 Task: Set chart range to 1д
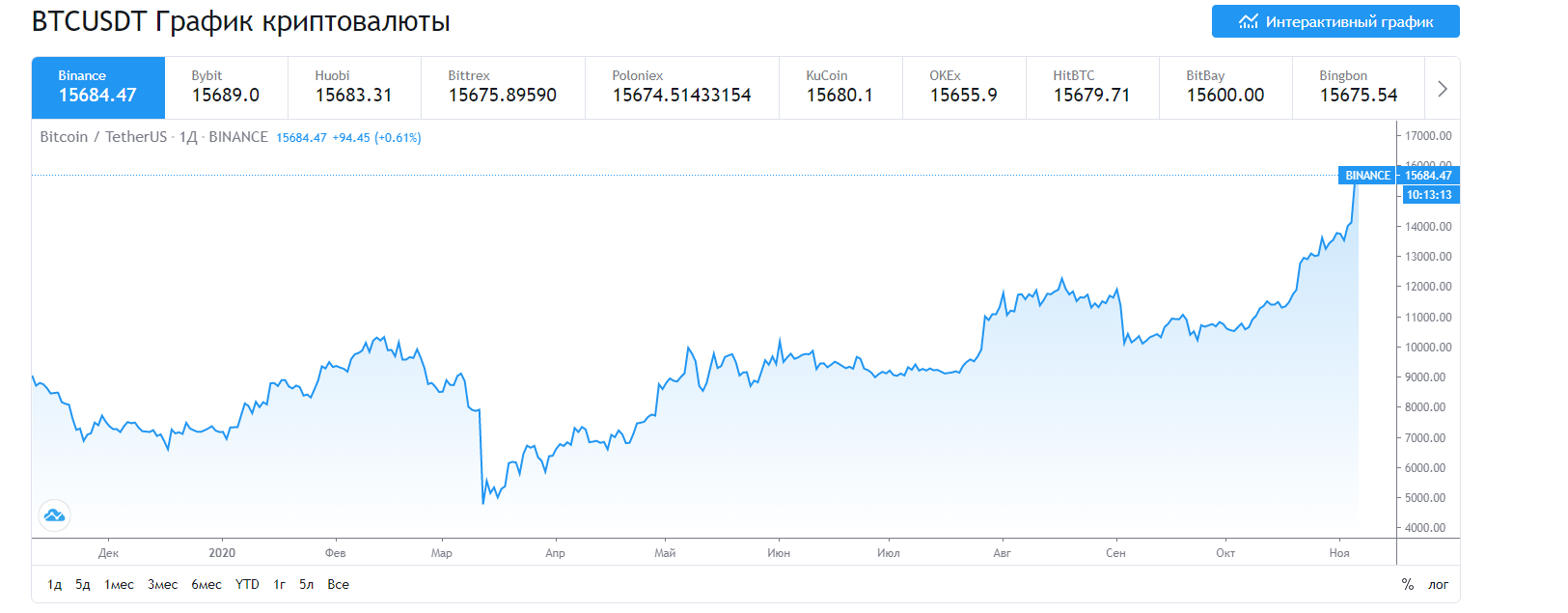55,584
